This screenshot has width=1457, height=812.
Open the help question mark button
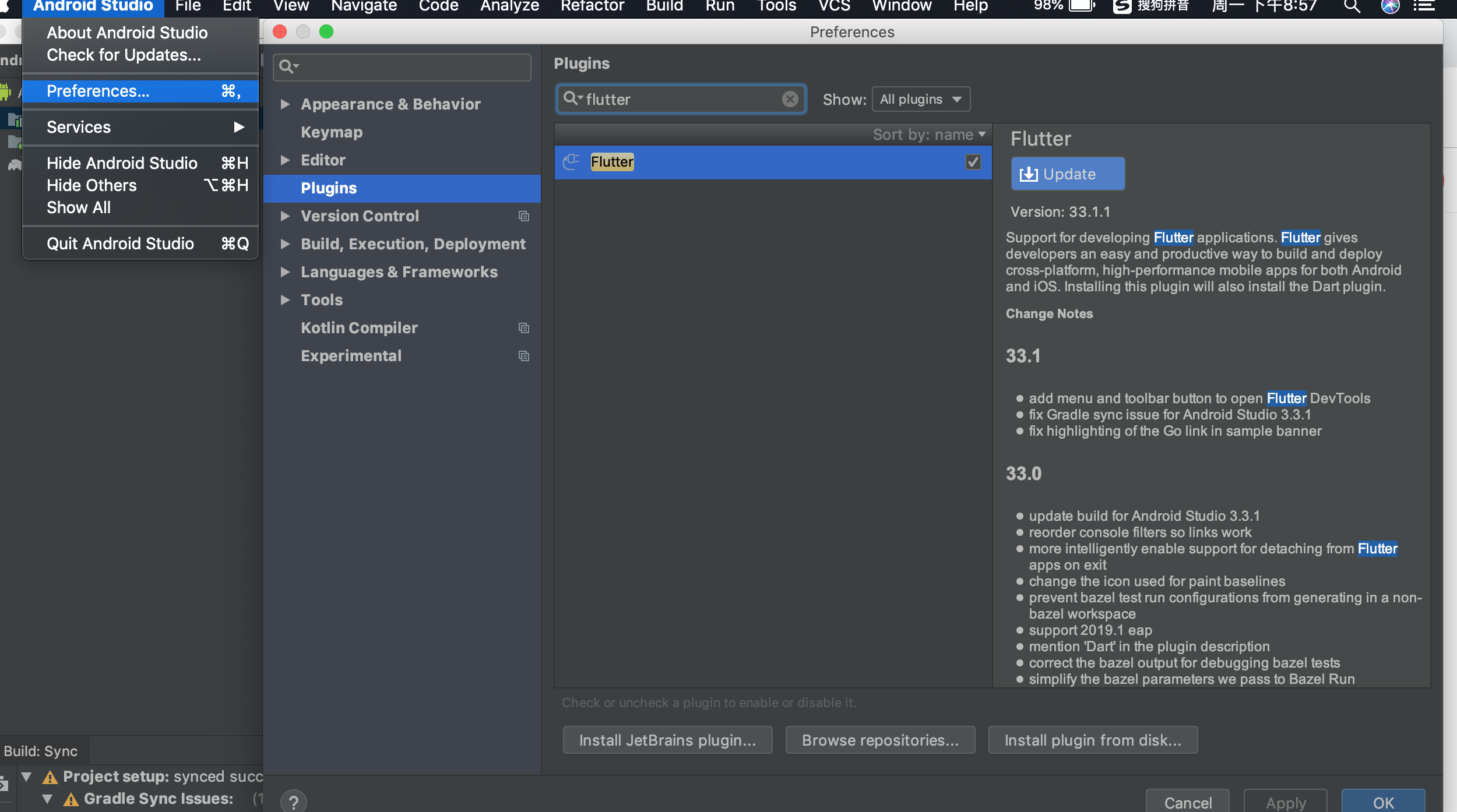293,802
